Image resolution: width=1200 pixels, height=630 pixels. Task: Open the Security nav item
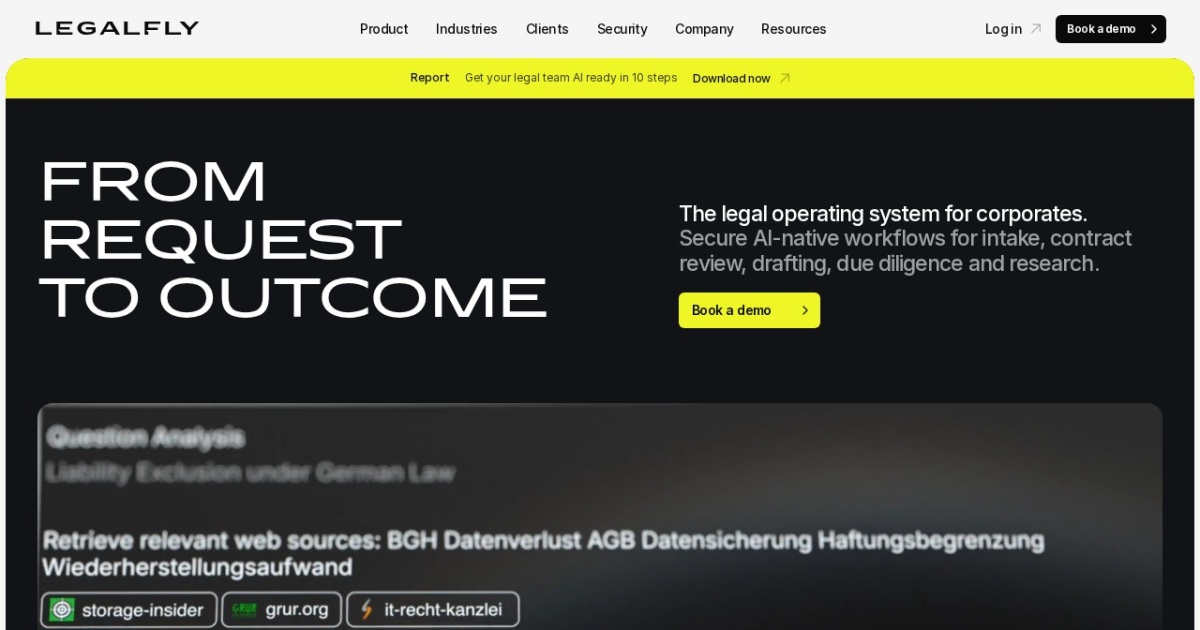[x=622, y=29]
